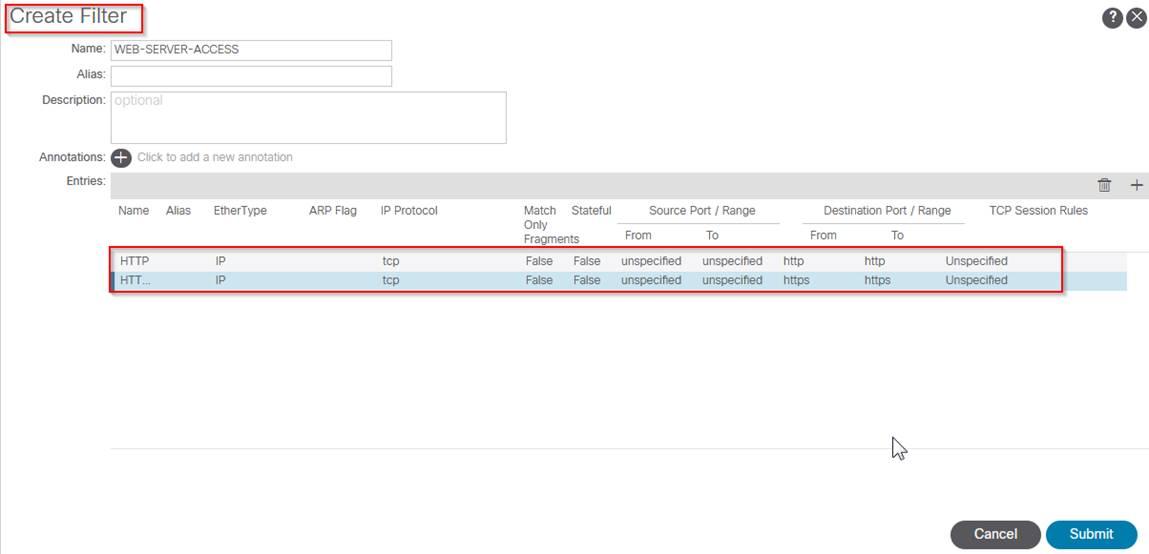Viewport: 1149px width, 554px height.
Task: Click destination To 'http' cell
Action: [x=875, y=261]
